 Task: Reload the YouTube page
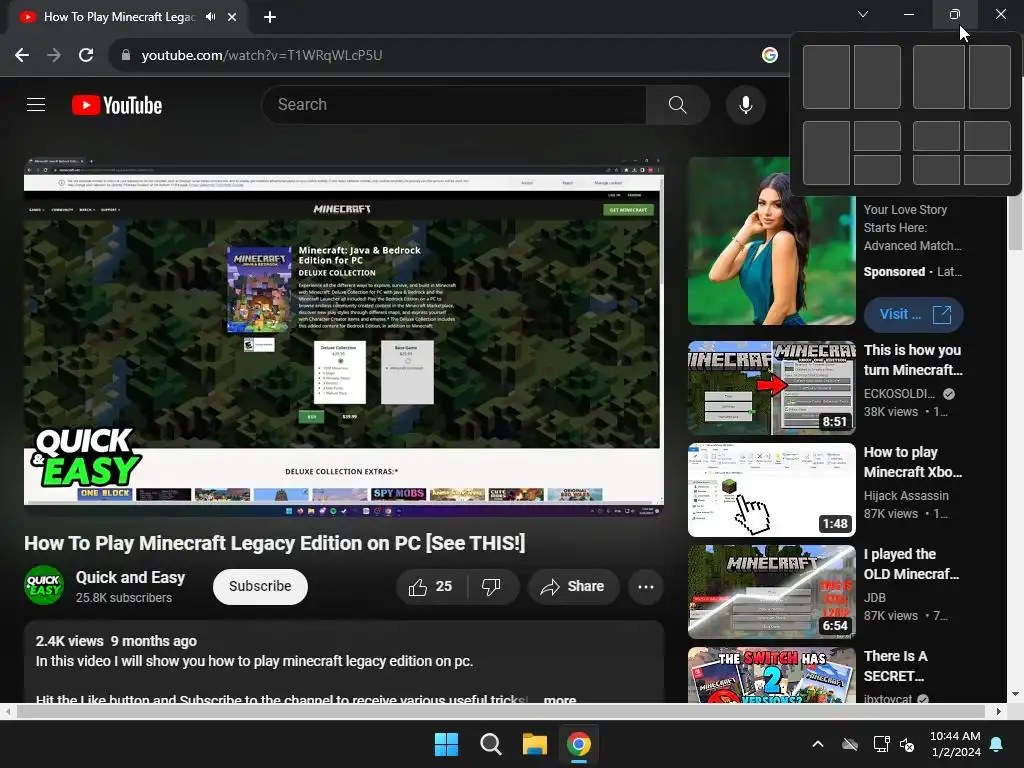[86, 55]
